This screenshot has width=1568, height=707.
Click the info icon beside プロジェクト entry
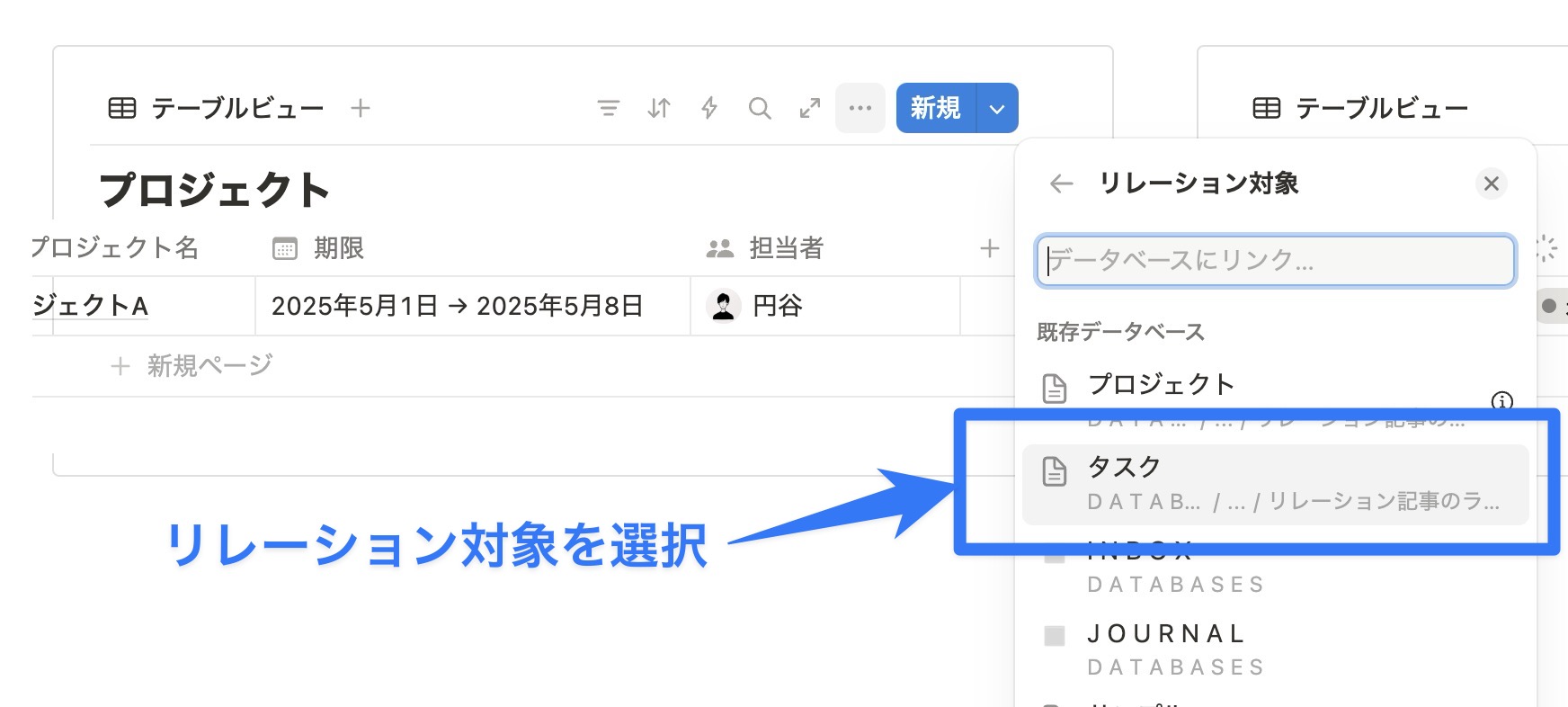pos(1502,401)
